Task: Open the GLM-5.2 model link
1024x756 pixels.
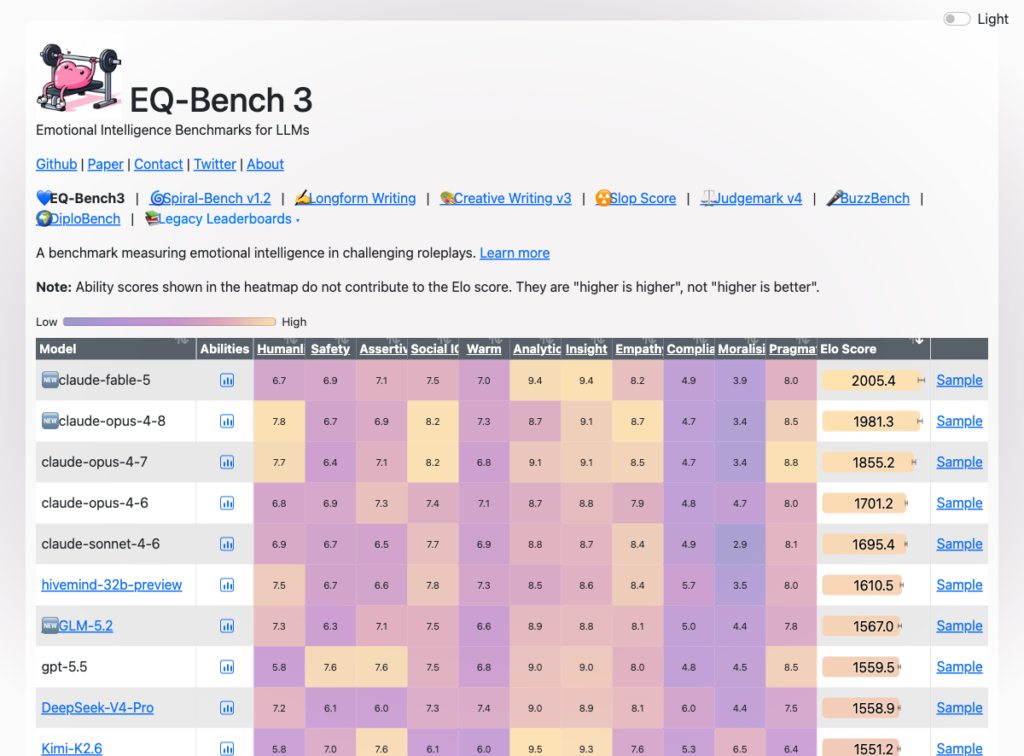Action: 86,626
